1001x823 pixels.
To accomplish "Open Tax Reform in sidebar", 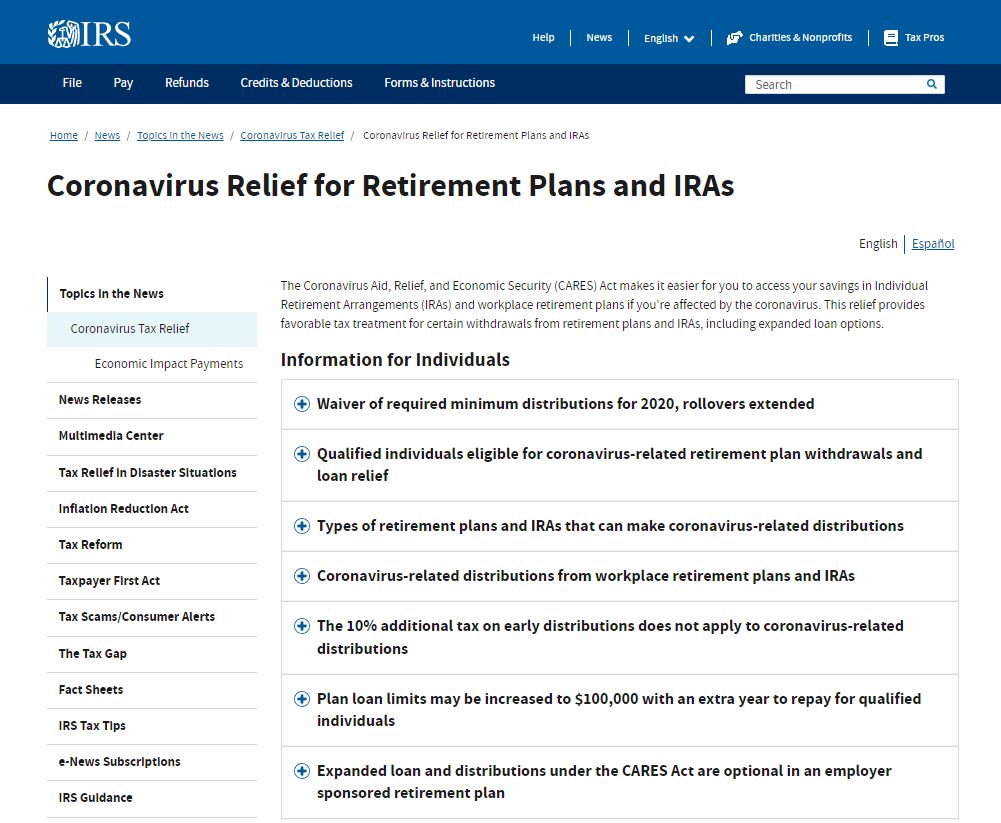I will (x=91, y=545).
